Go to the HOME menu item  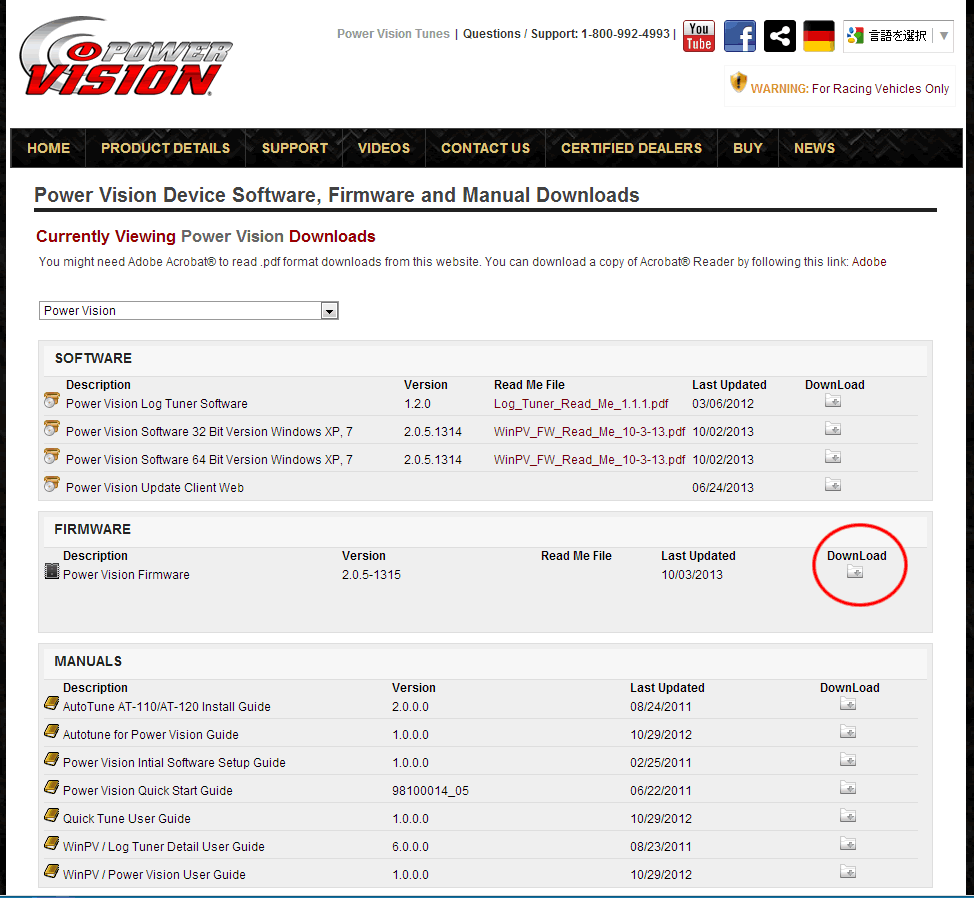coord(48,148)
